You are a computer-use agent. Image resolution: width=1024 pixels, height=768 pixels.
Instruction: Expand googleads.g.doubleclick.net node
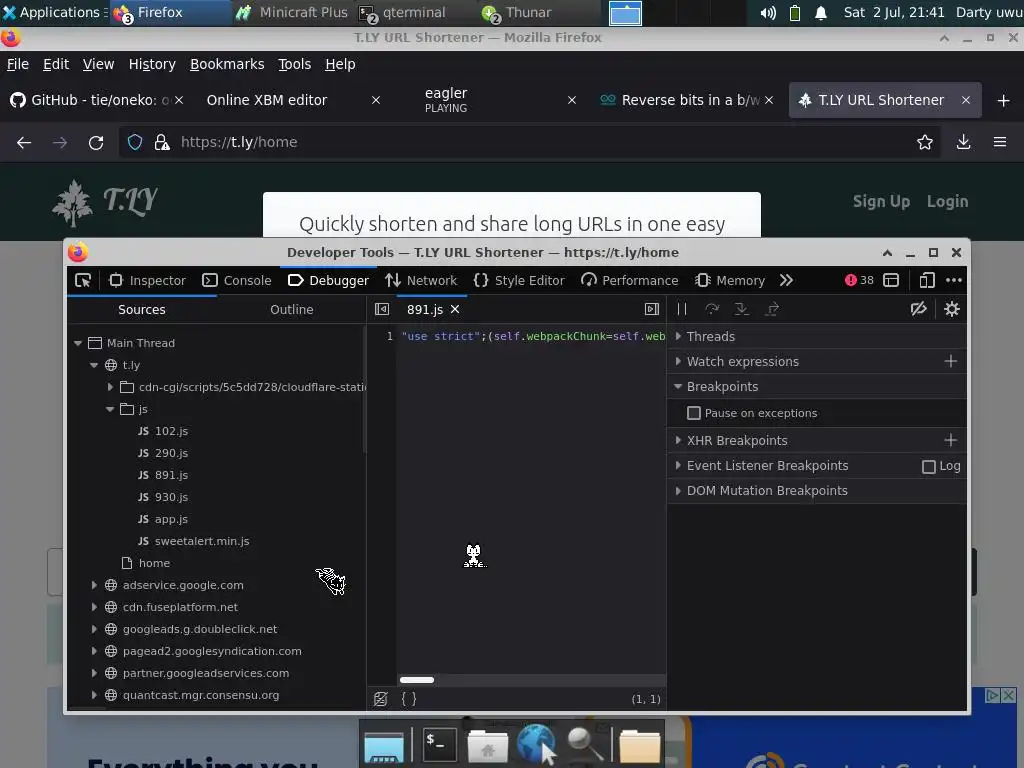point(94,629)
